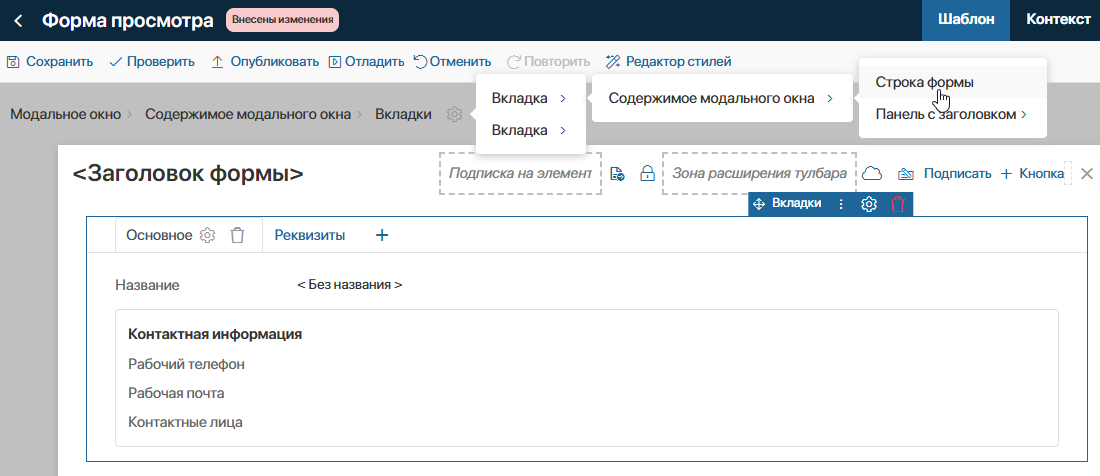This screenshot has height=476, width=1100.
Task: Click the Кнопка button
Action: pos(1041,173)
